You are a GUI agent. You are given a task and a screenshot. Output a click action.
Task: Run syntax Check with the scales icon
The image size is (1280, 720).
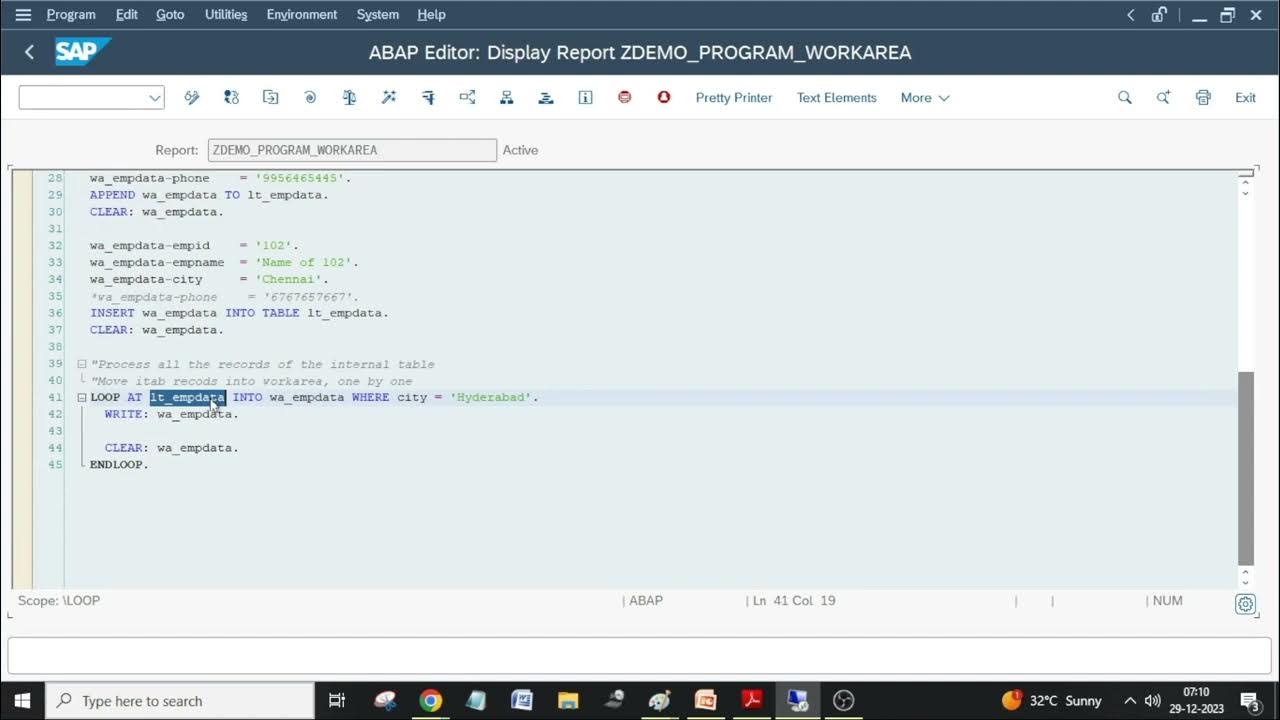pyautogui.click(x=349, y=97)
